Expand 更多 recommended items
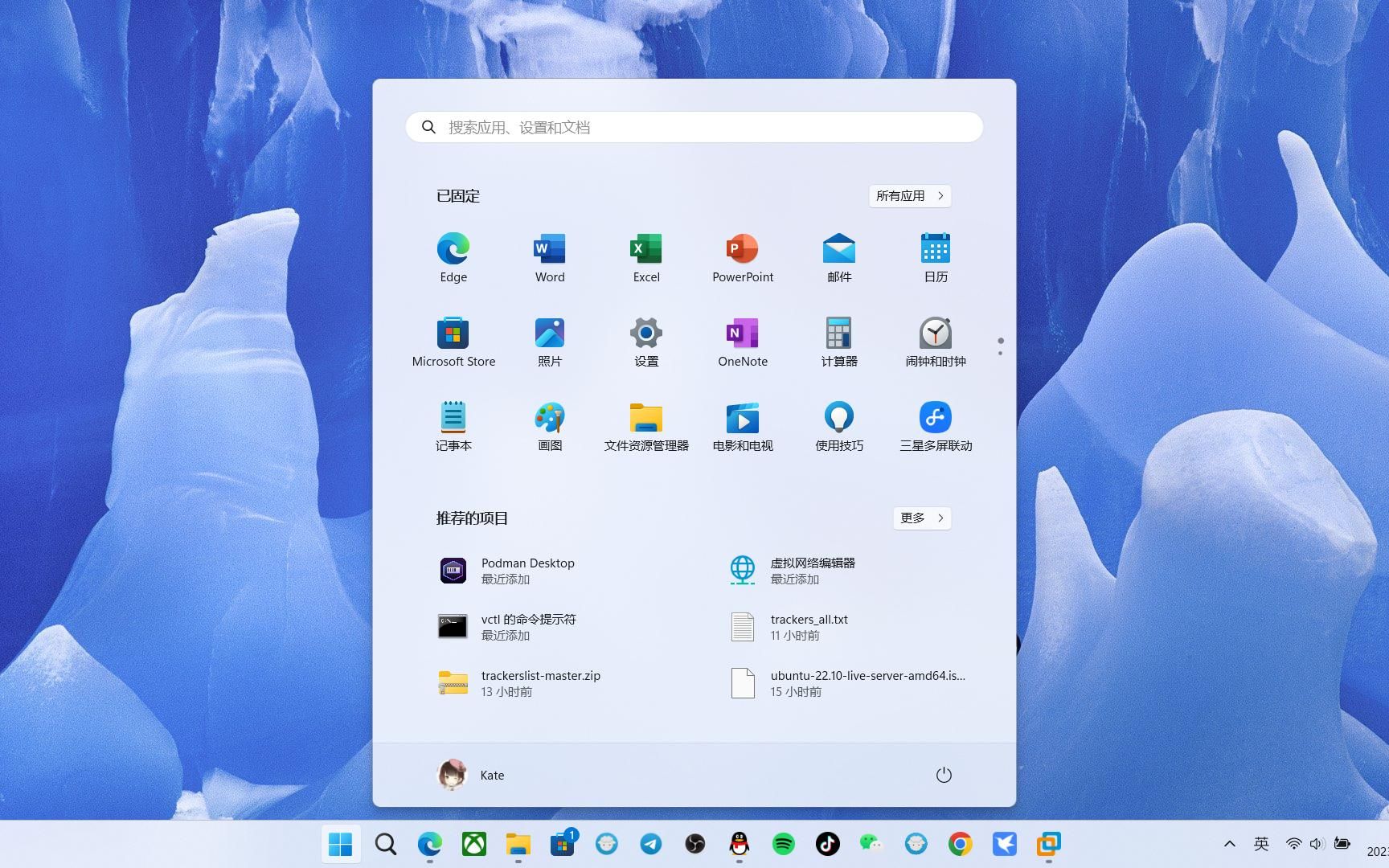Screen dimensions: 1389x868 tap(922, 518)
